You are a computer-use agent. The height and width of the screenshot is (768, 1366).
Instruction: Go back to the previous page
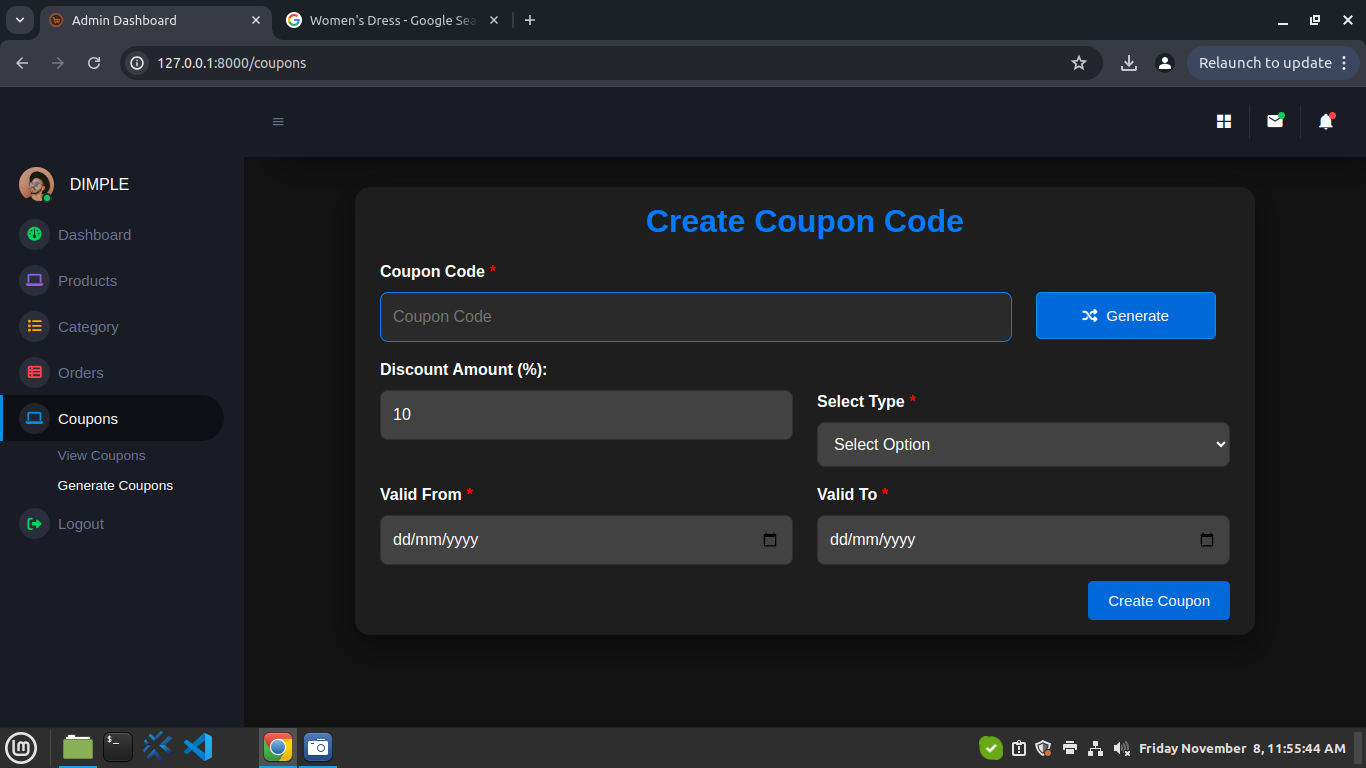pyautogui.click(x=22, y=63)
